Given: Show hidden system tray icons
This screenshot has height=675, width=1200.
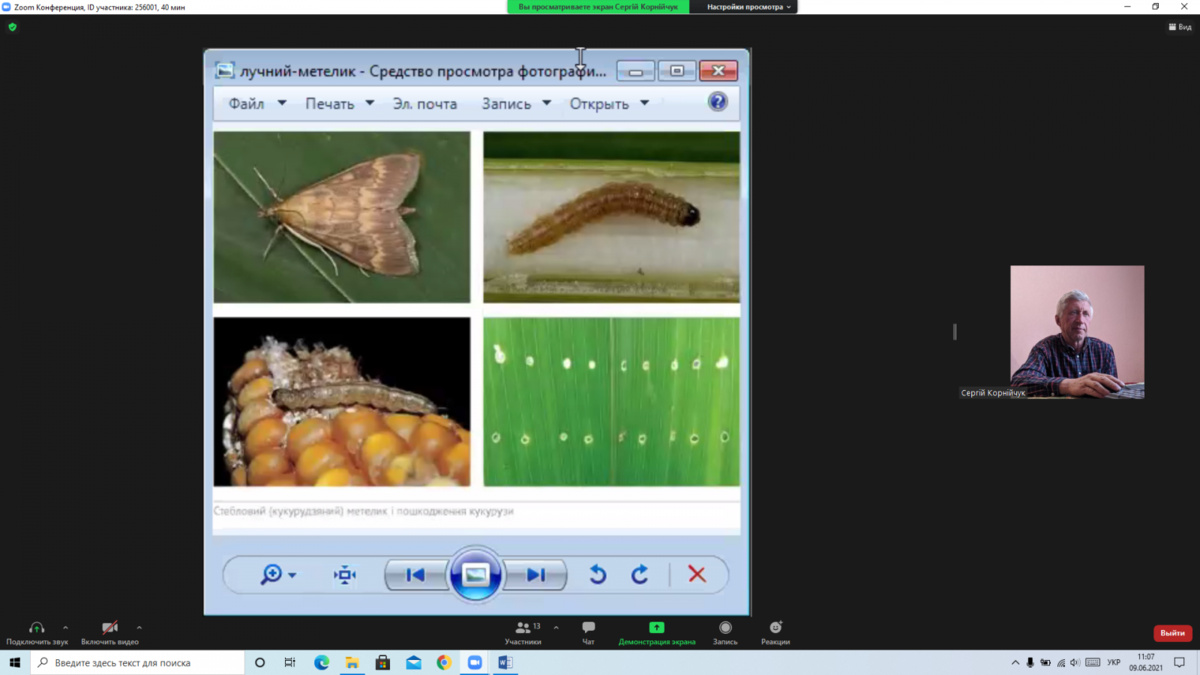Looking at the screenshot, I should (x=1015, y=662).
